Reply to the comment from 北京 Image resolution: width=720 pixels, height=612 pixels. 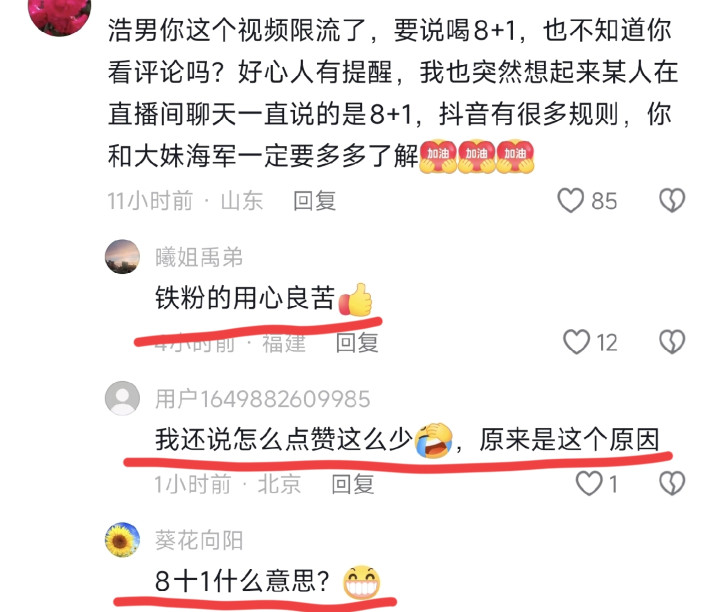(353, 484)
